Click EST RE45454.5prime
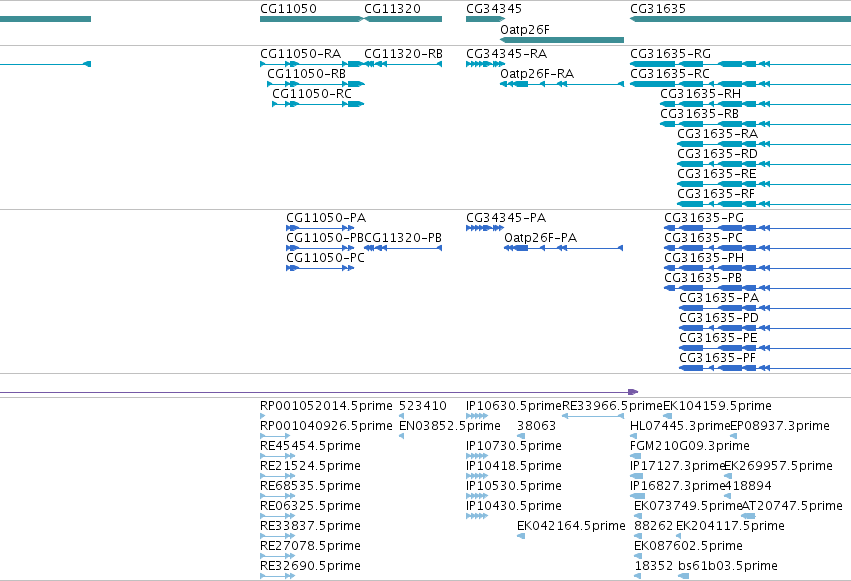This screenshot has width=851, height=581. coord(277,456)
